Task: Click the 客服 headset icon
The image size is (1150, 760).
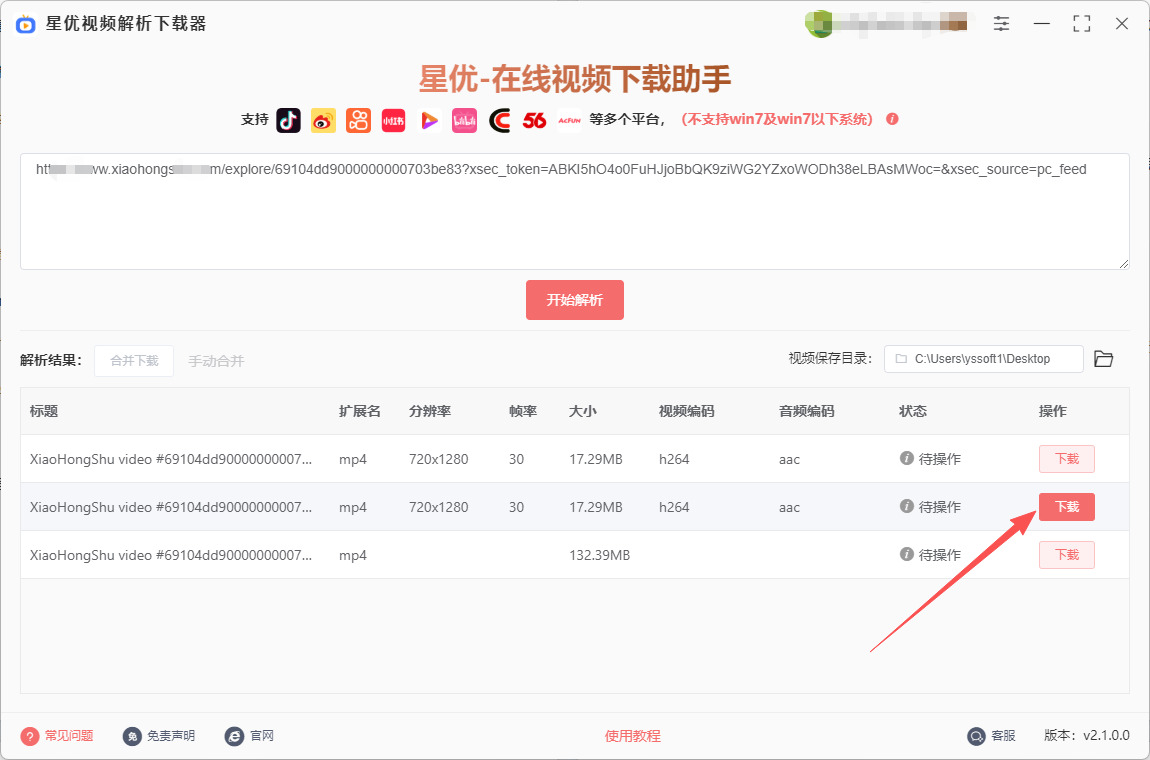Action: pyautogui.click(x=976, y=736)
